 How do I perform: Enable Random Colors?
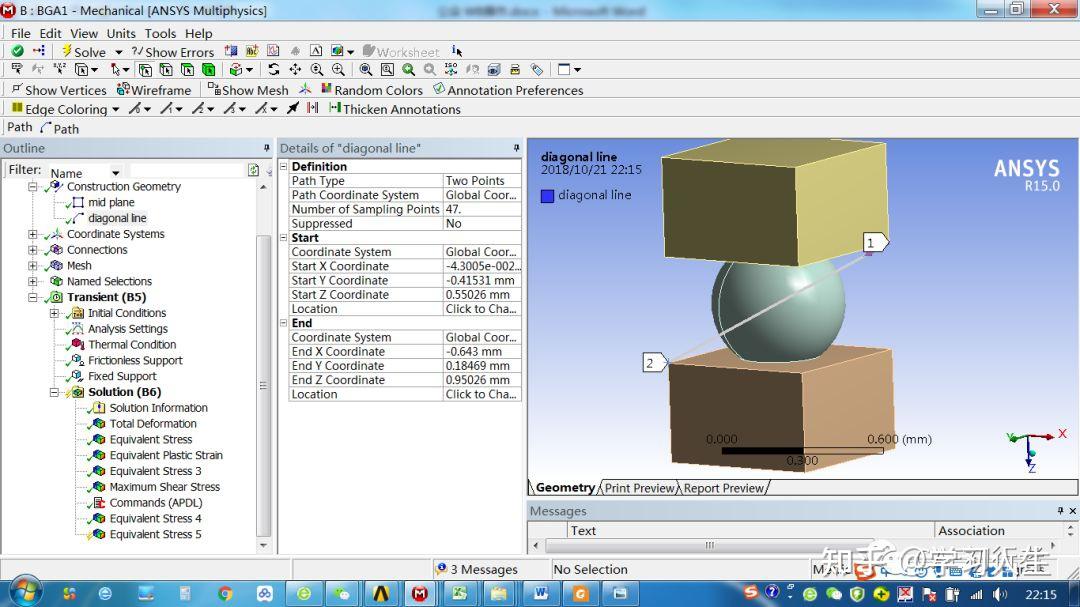(x=372, y=89)
